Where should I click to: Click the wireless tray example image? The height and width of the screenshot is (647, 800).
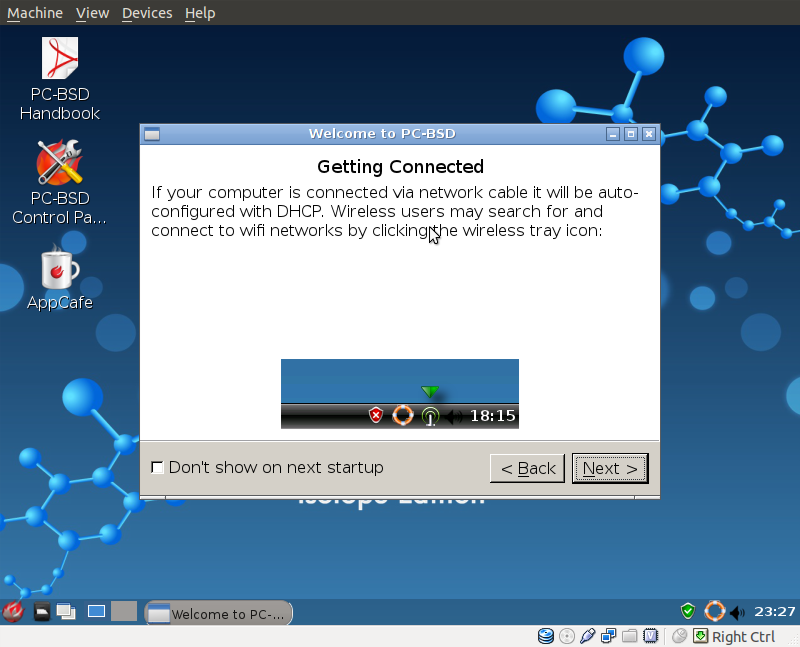tap(399, 394)
